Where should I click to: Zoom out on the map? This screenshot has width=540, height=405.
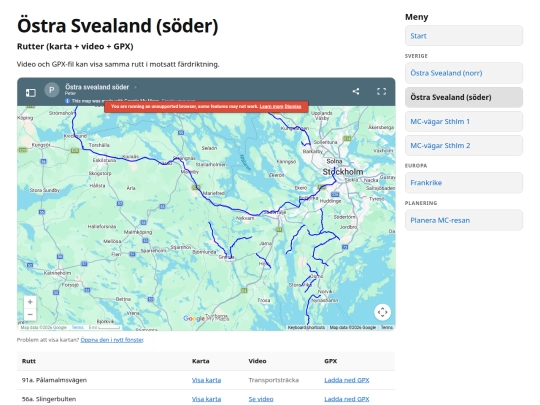point(30,314)
